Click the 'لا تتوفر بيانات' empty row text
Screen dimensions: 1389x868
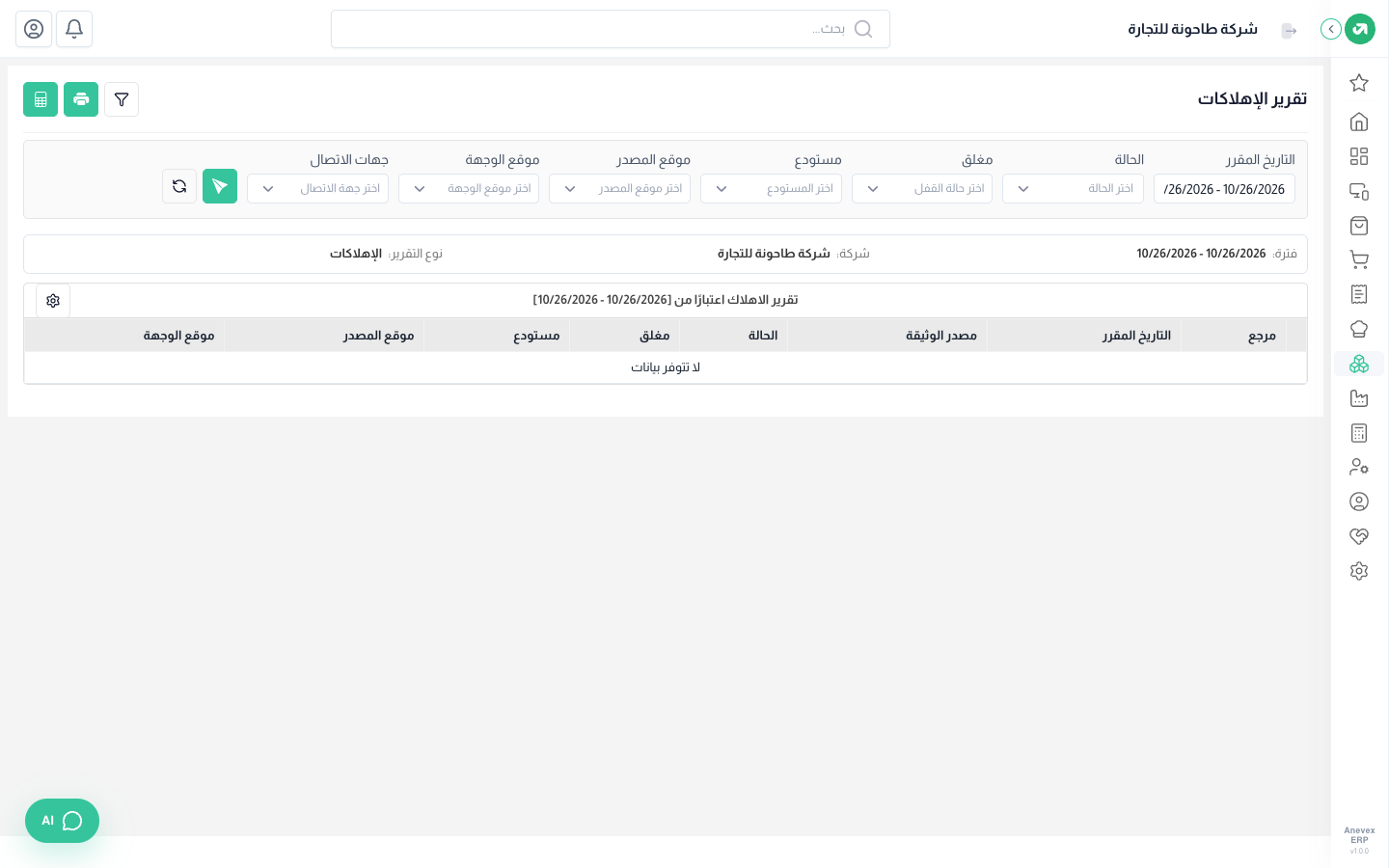click(x=666, y=367)
